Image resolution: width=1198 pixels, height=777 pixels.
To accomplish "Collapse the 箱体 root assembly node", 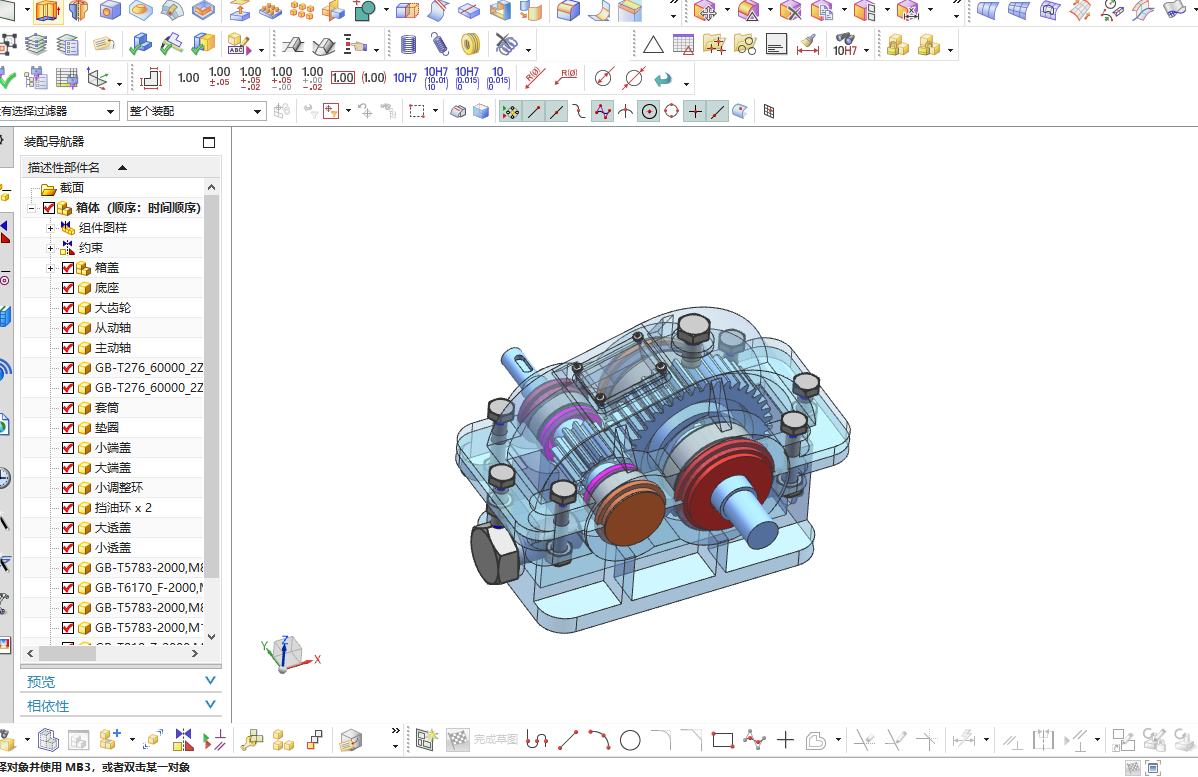I will pos(31,208).
